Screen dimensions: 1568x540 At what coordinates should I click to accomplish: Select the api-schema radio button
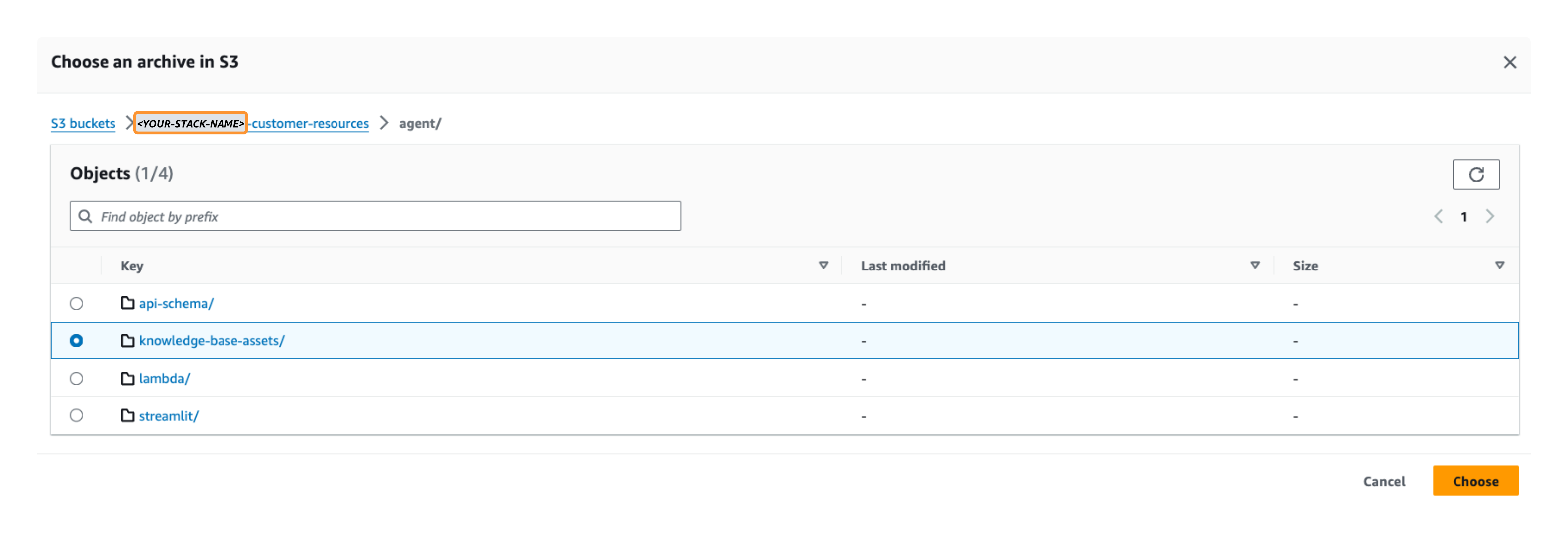tap(78, 302)
